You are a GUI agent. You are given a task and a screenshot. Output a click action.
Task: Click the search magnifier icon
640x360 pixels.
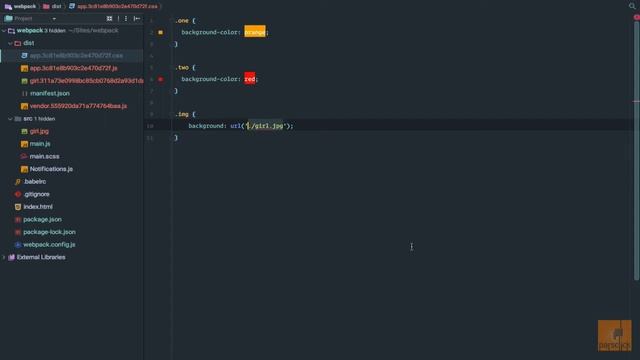point(632,6)
